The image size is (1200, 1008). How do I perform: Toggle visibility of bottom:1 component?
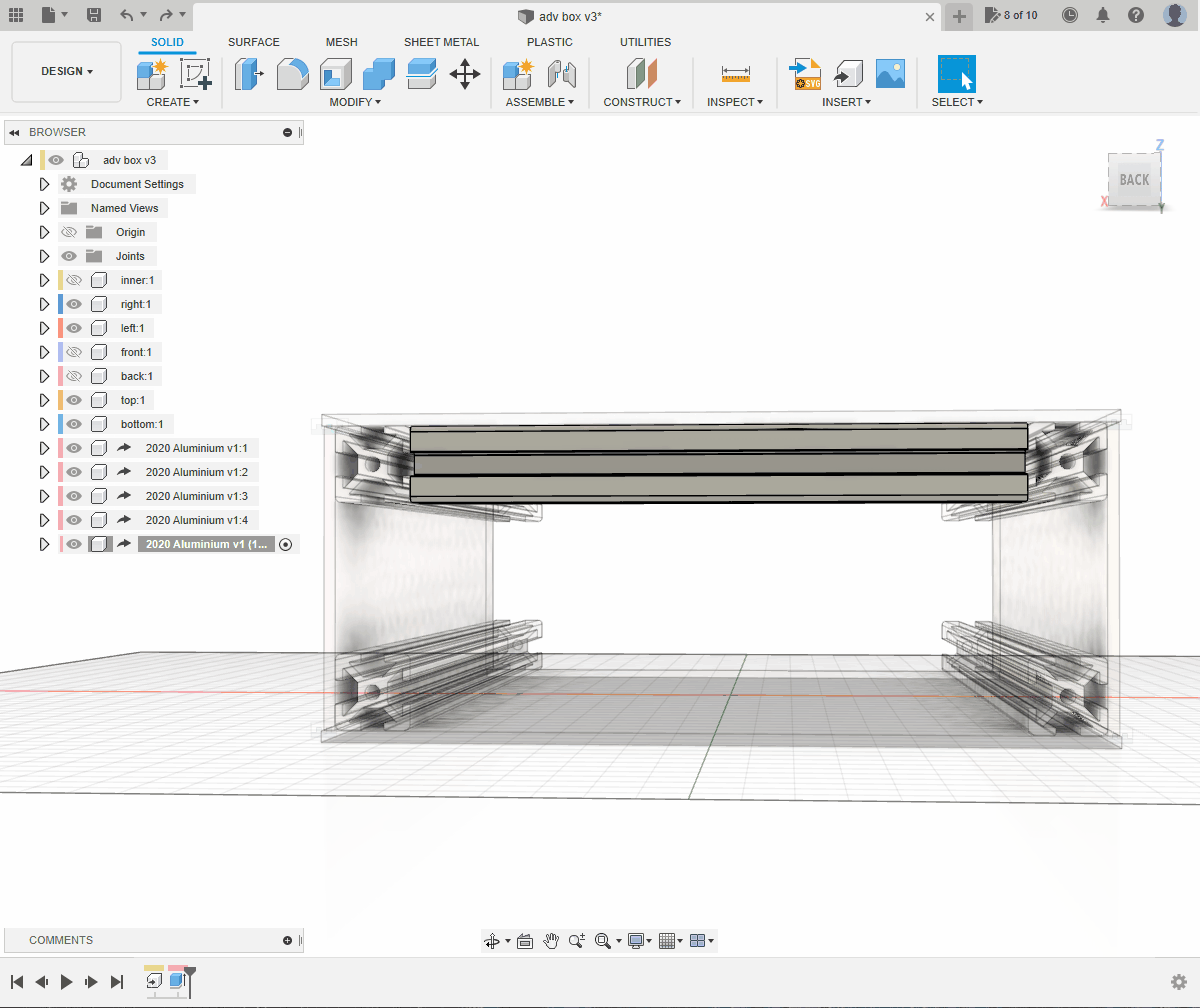[x=73, y=424]
